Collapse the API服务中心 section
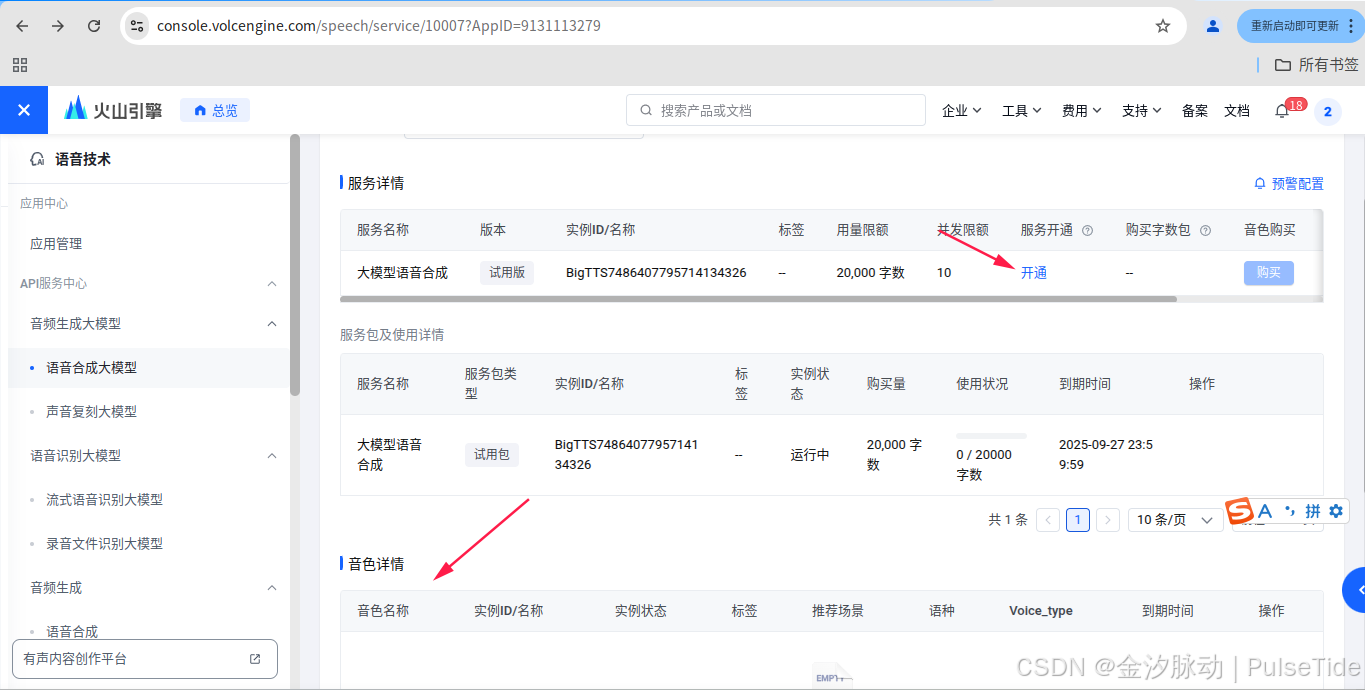 [x=272, y=284]
